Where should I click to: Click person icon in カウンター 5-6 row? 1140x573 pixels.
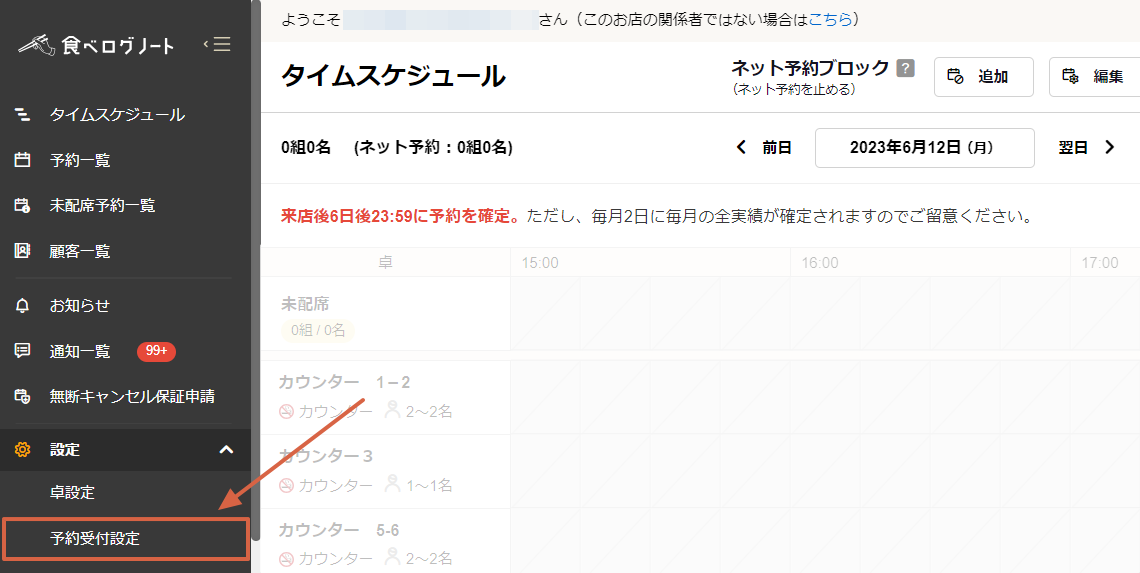click(393, 557)
